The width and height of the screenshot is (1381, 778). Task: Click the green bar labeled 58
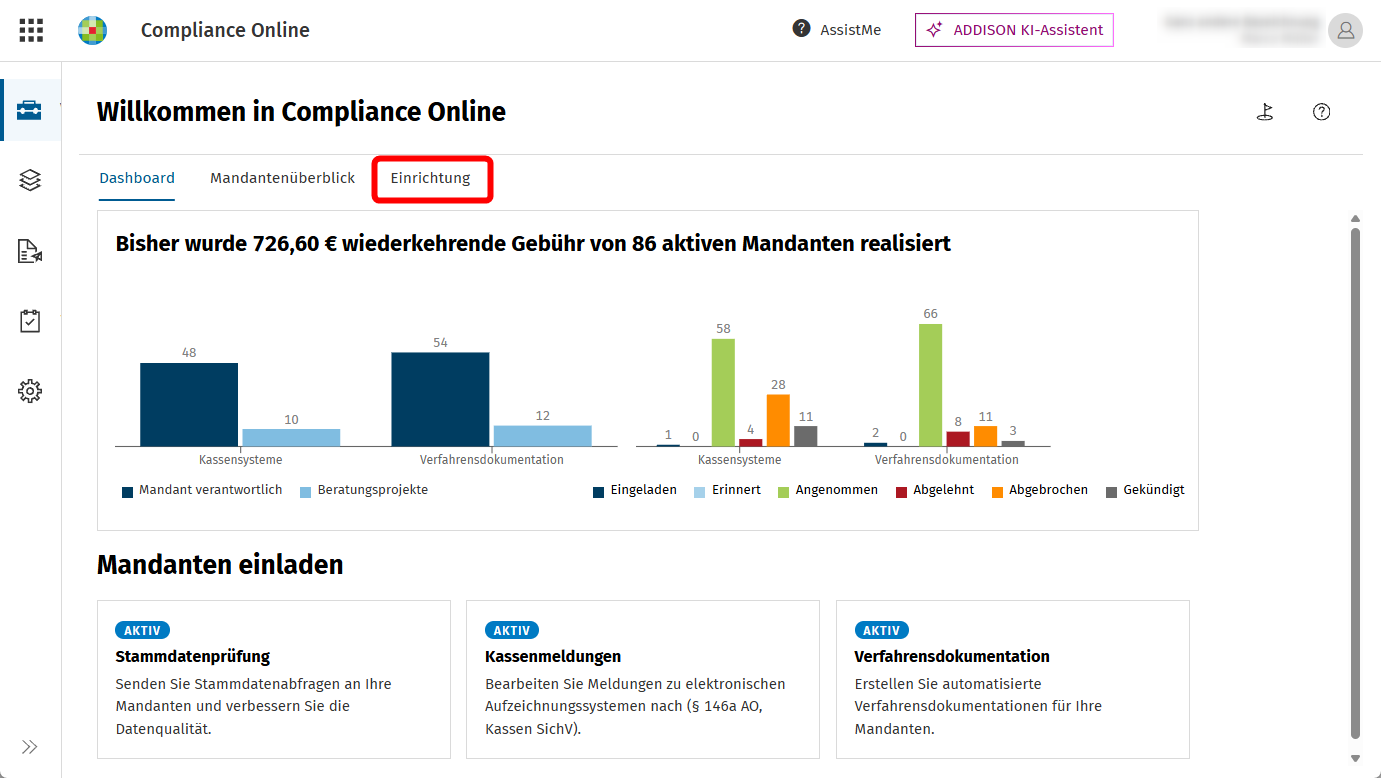coord(723,392)
